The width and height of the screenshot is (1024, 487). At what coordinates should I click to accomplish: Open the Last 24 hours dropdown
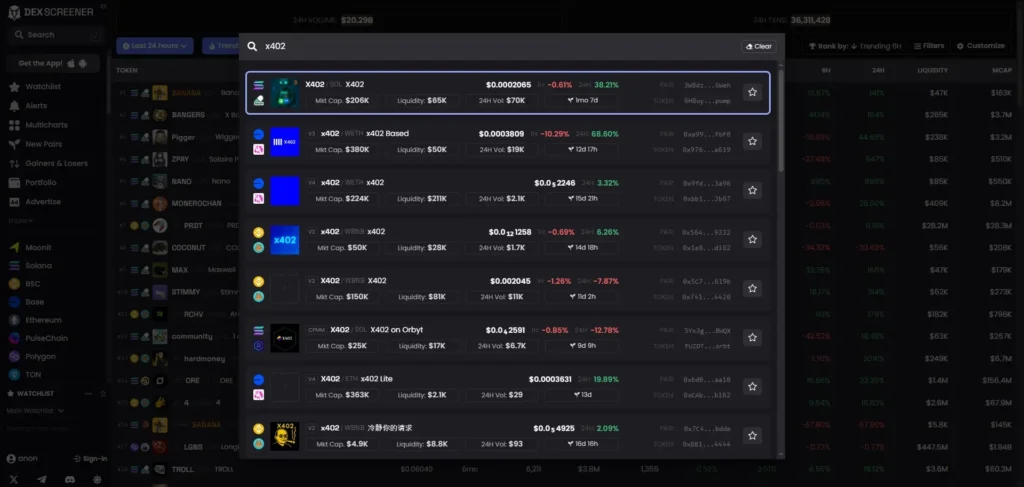pyautogui.click(x=155, y=46)
